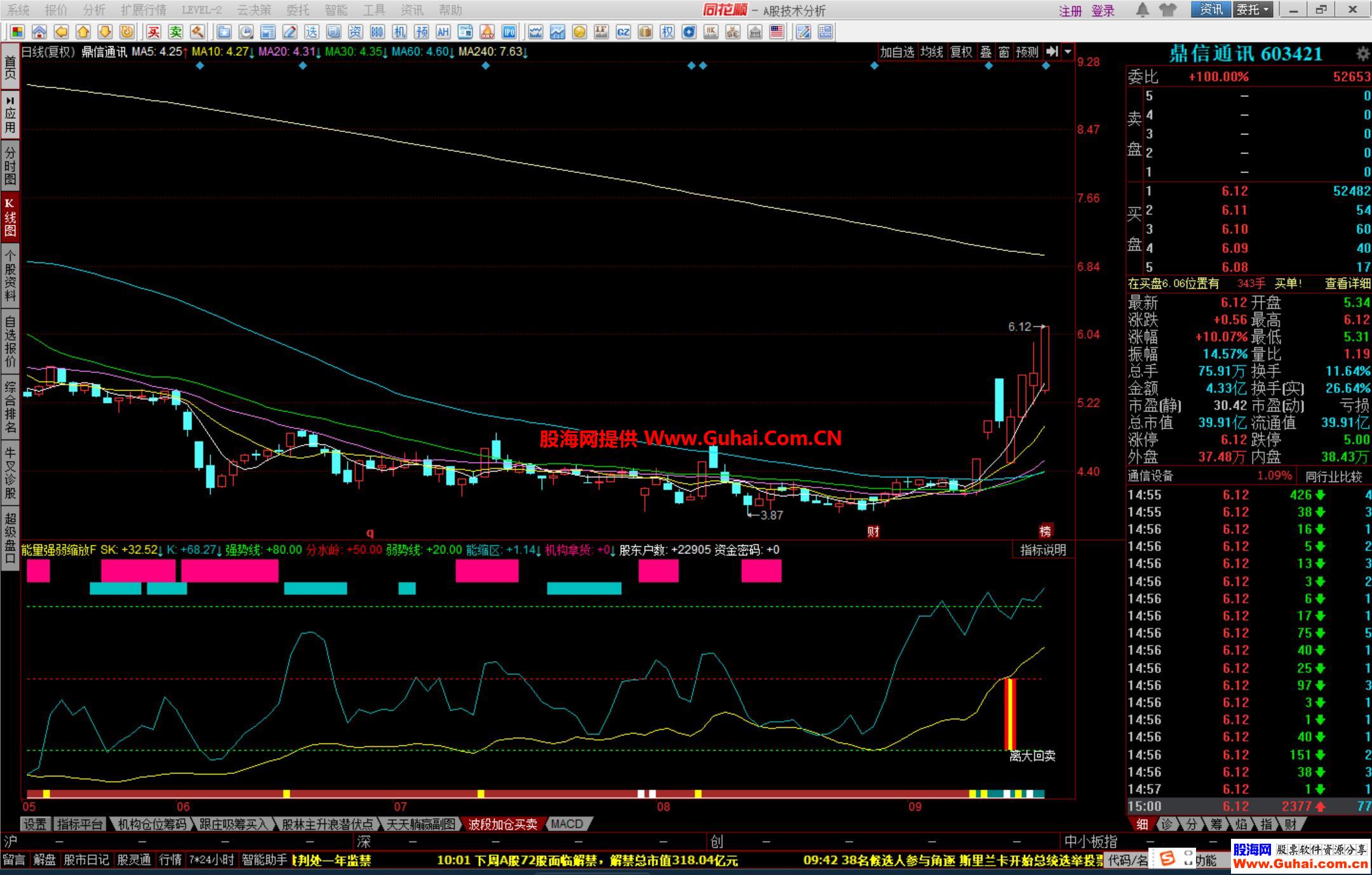Click the orange refresh circular icon
Viewport: 1372px width, 875px height.
pyautogui.click(x=127, y=32)
